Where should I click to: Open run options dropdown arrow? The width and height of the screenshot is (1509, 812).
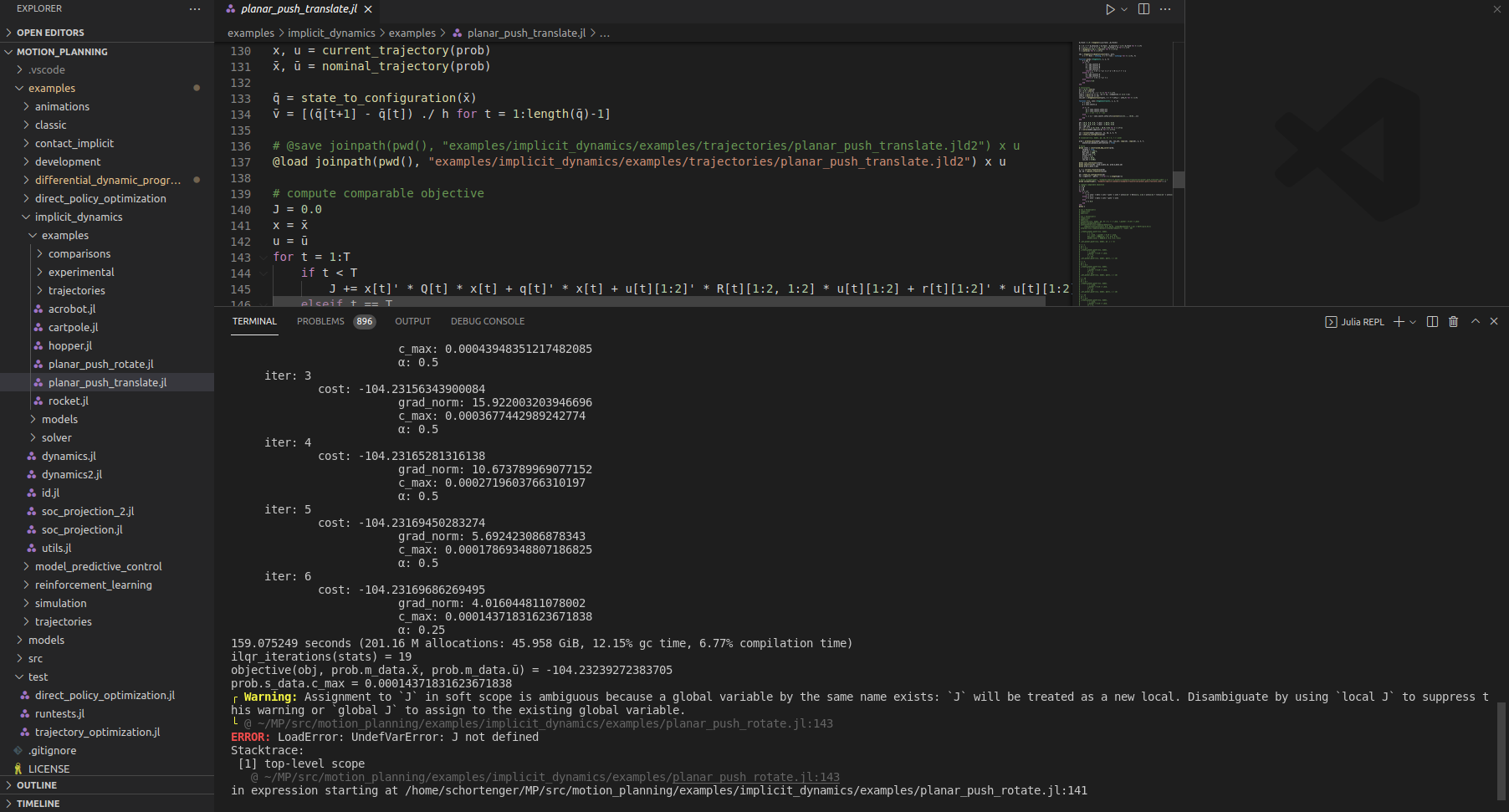point(1124,9)
